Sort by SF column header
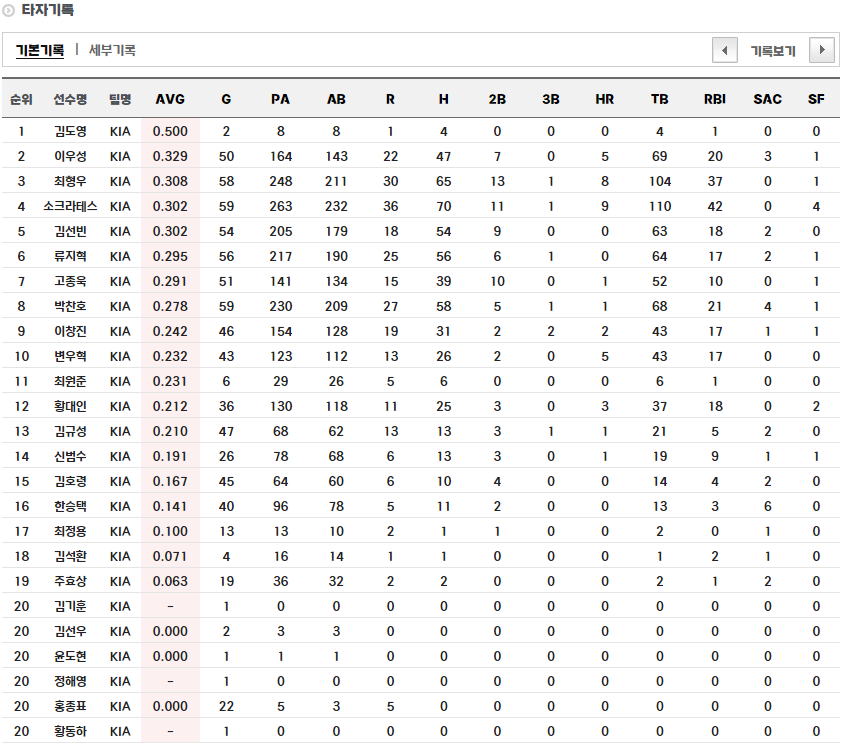Screen dimensions: 845x747 pyautogui.click(x=816, y=99)
